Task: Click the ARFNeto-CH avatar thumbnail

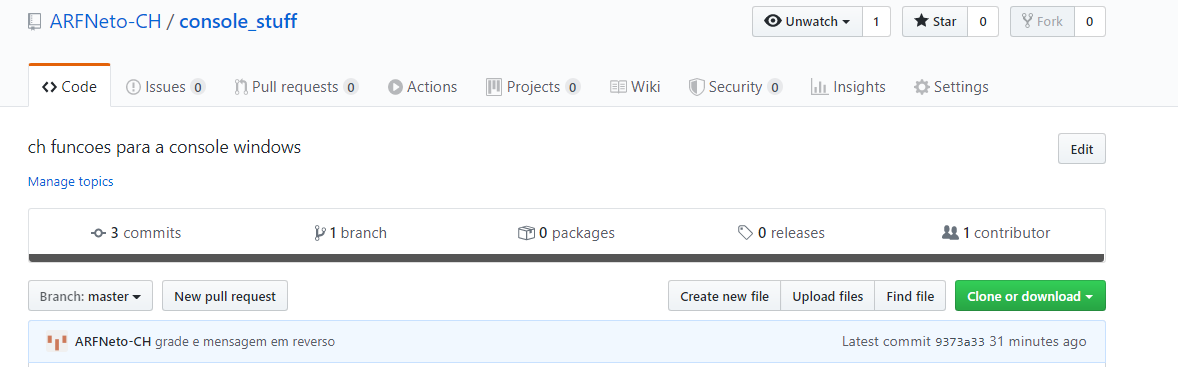Action: click(56, 341)
